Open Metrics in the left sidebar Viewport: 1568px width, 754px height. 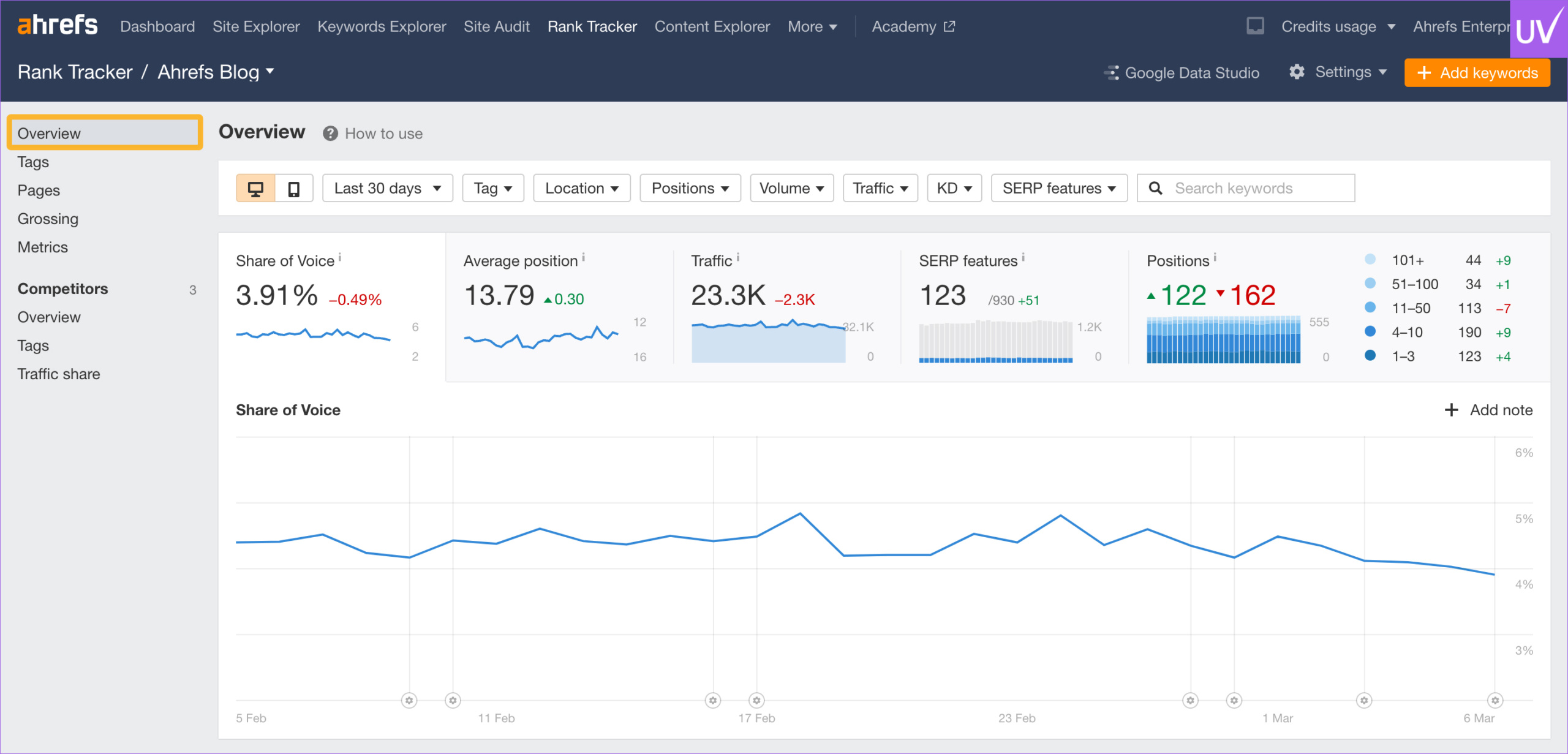click(x=42, y=247)
